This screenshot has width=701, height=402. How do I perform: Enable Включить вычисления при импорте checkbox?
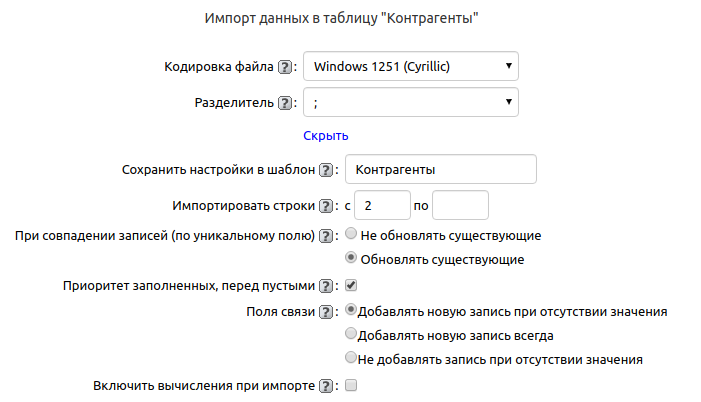(351, 385)
